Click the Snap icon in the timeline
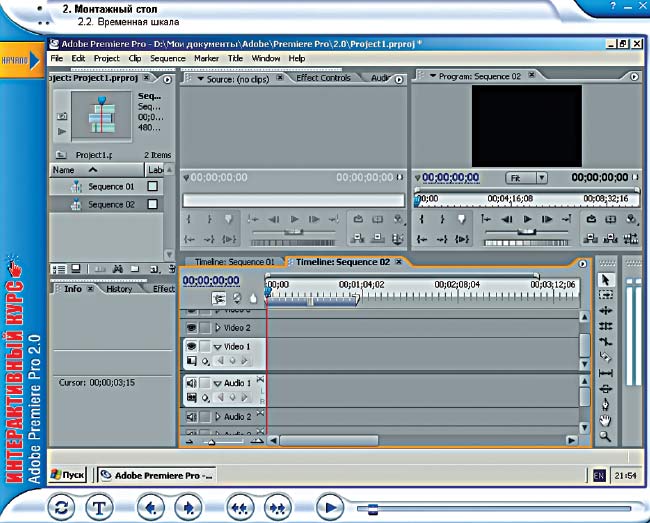The height and width of the screenshot is (523, 650). 218,298
